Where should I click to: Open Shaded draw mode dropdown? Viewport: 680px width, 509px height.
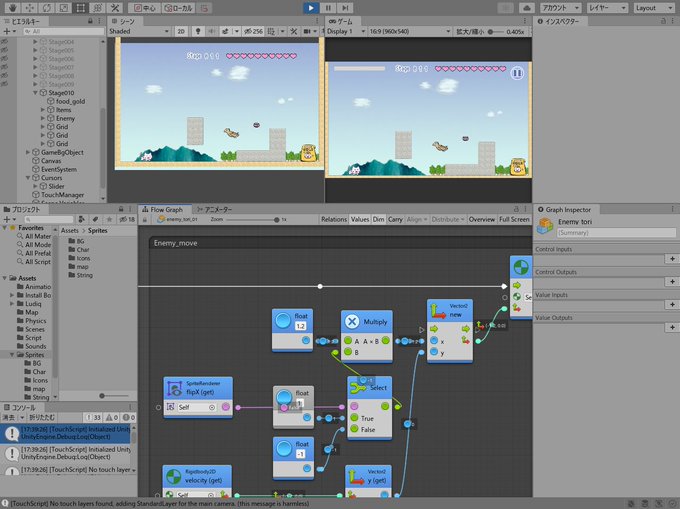139,31
